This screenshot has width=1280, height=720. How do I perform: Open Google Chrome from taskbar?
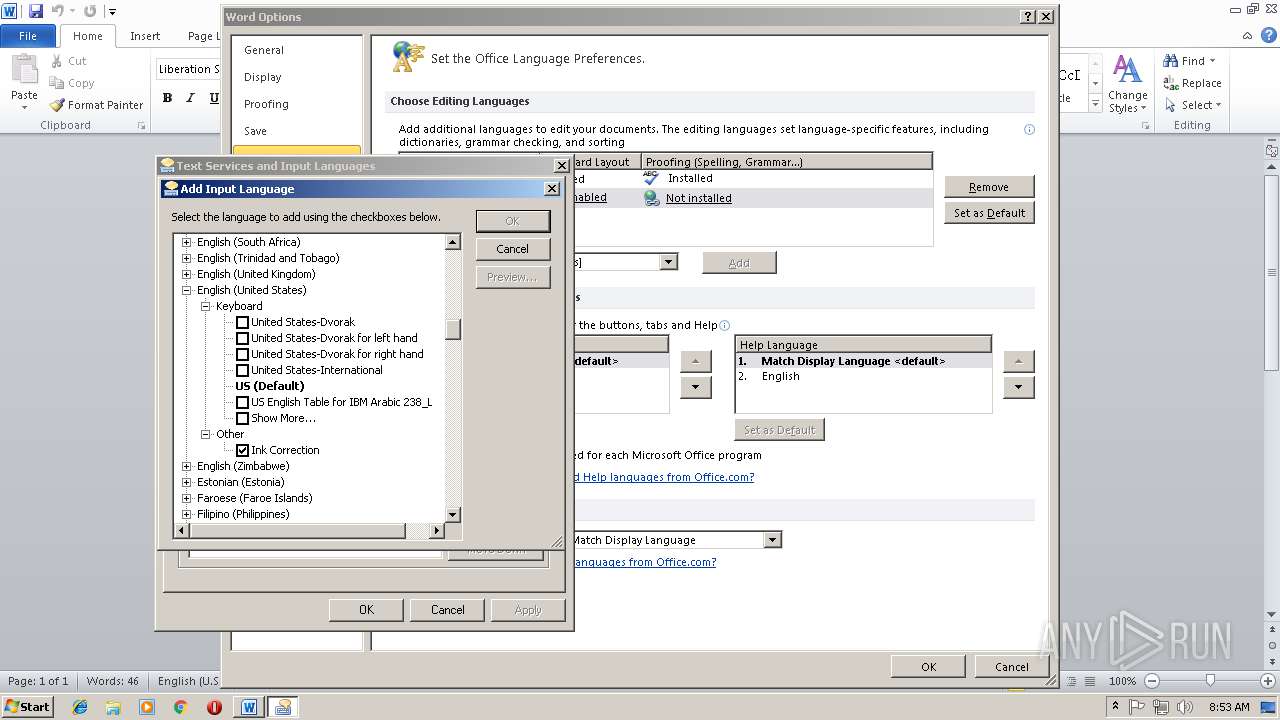point(180,707)
